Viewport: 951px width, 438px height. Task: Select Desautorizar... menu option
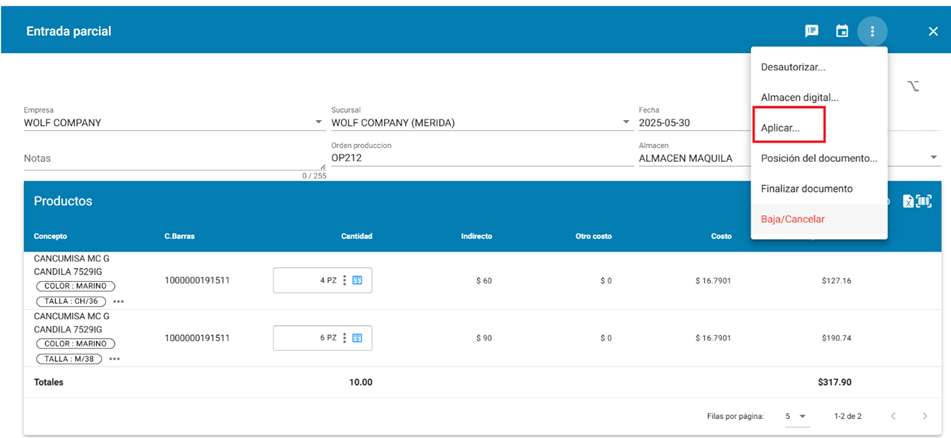point(819,67)
